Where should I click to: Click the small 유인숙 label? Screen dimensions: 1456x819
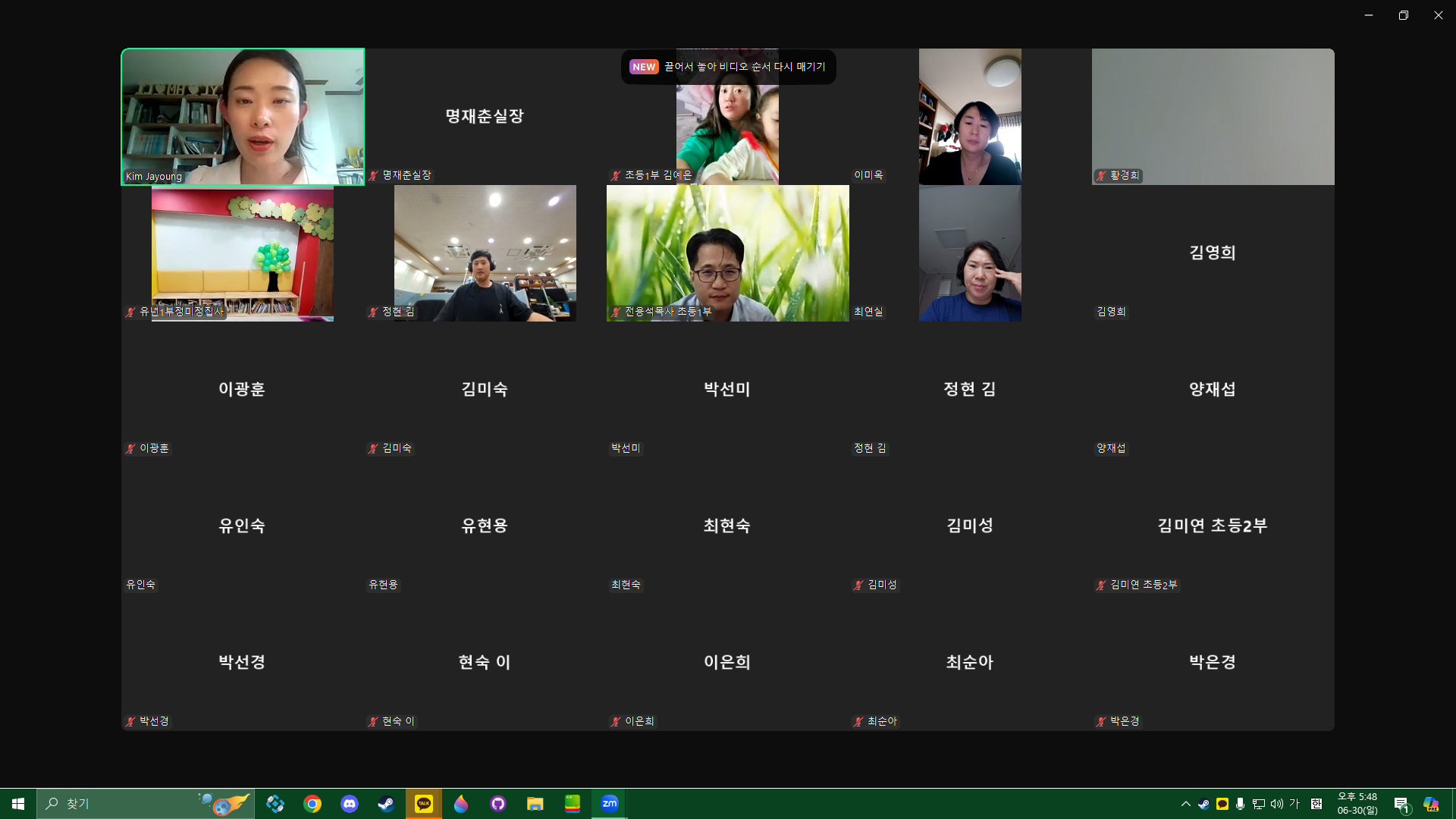click(140, 585)
